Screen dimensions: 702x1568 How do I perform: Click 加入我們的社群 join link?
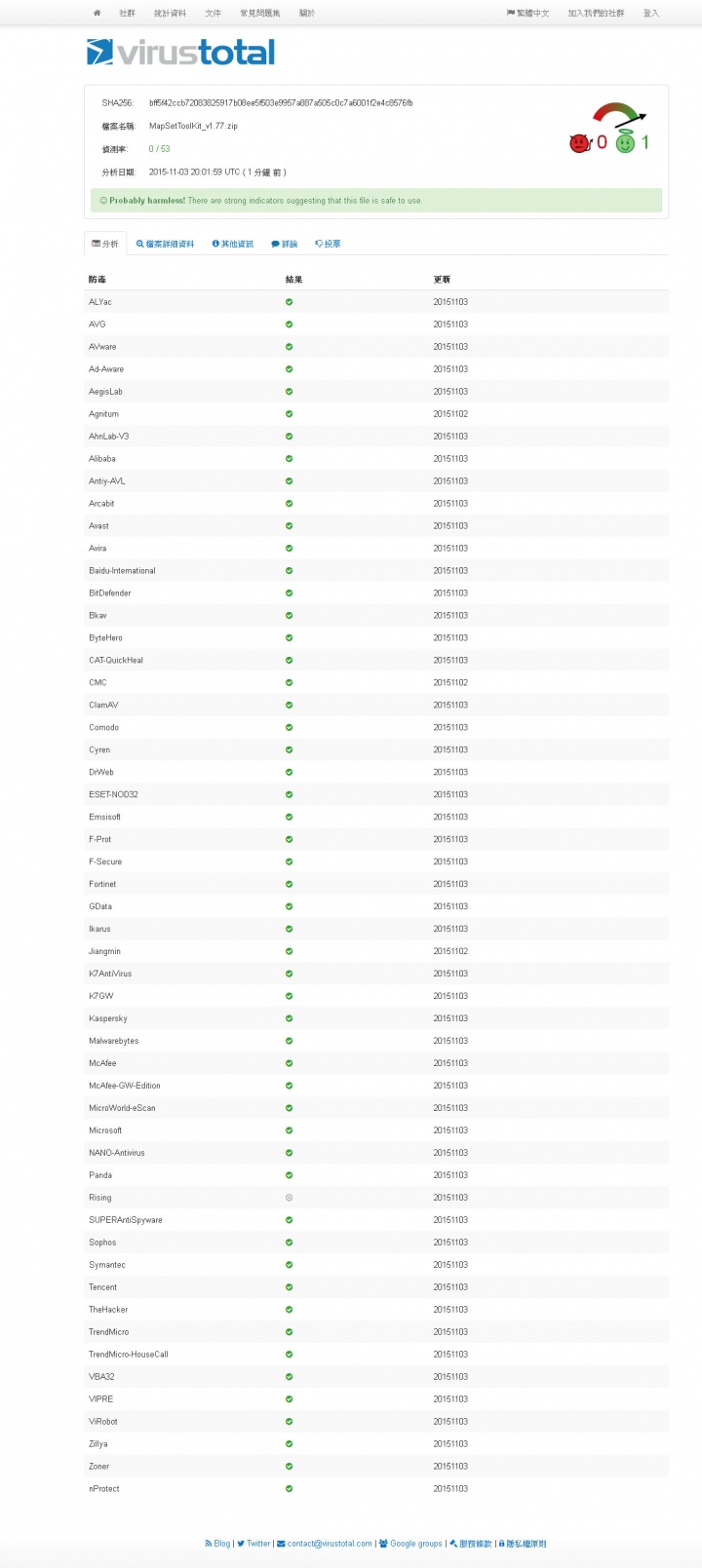coord(596,14)
